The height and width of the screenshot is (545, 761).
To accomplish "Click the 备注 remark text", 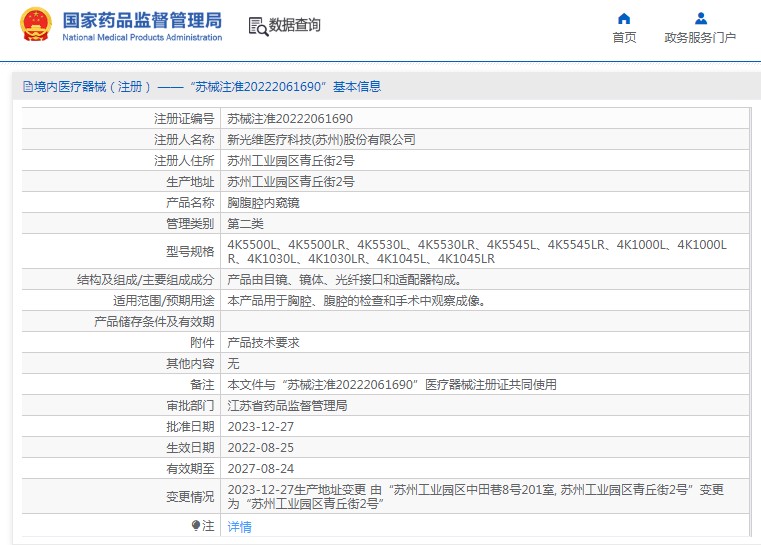I will (x=392, y=385).
